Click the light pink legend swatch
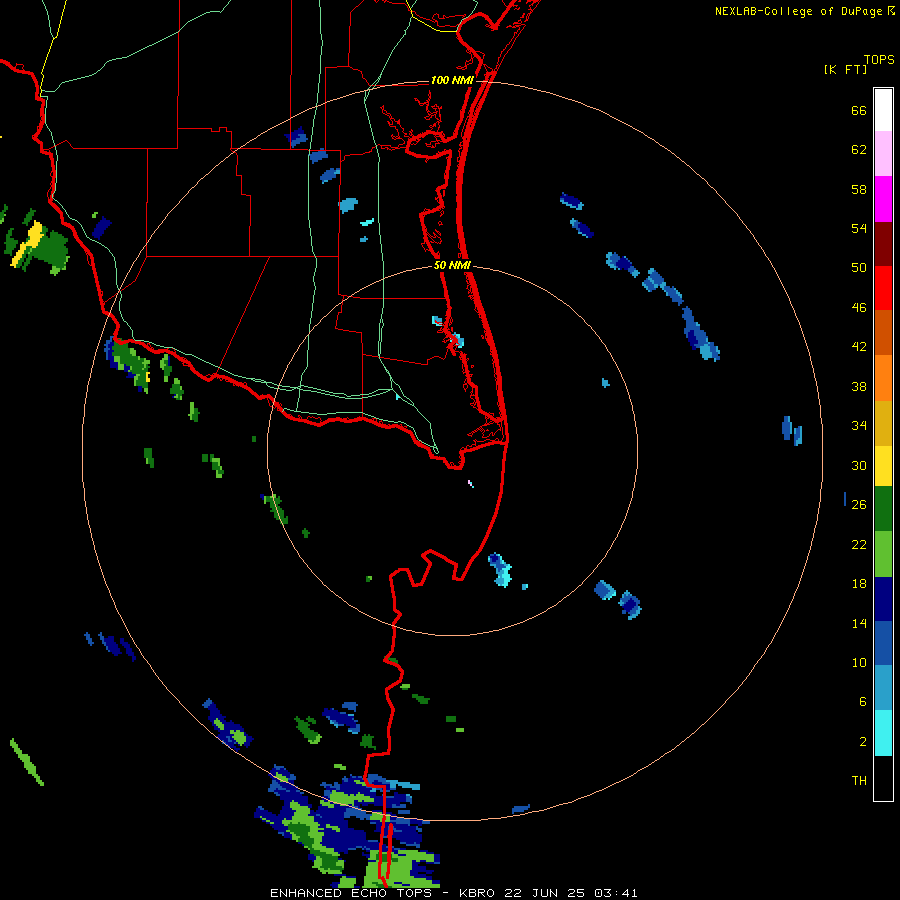The height and width of the screenshot is (900, 900). (x=883, y=153)
